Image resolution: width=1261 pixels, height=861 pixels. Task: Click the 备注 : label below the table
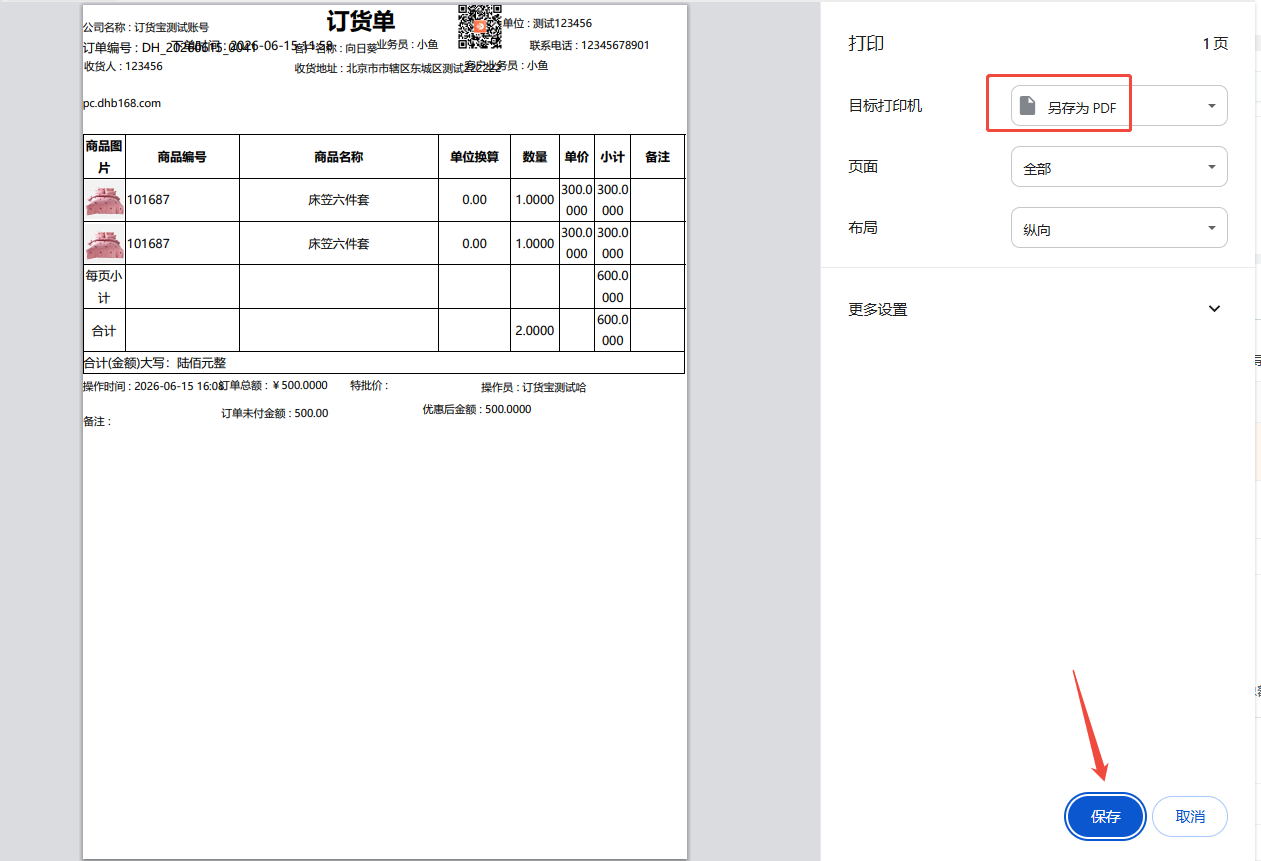97,422
